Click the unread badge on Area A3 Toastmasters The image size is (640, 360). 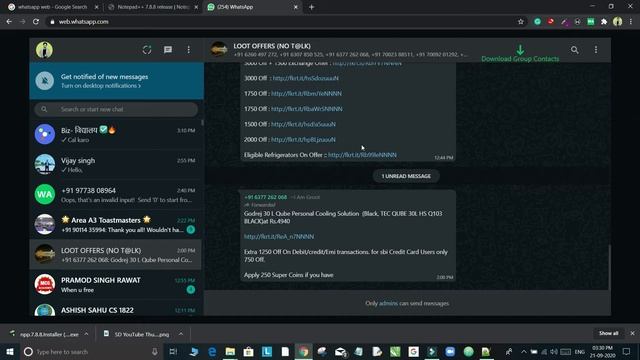(191, 229)
